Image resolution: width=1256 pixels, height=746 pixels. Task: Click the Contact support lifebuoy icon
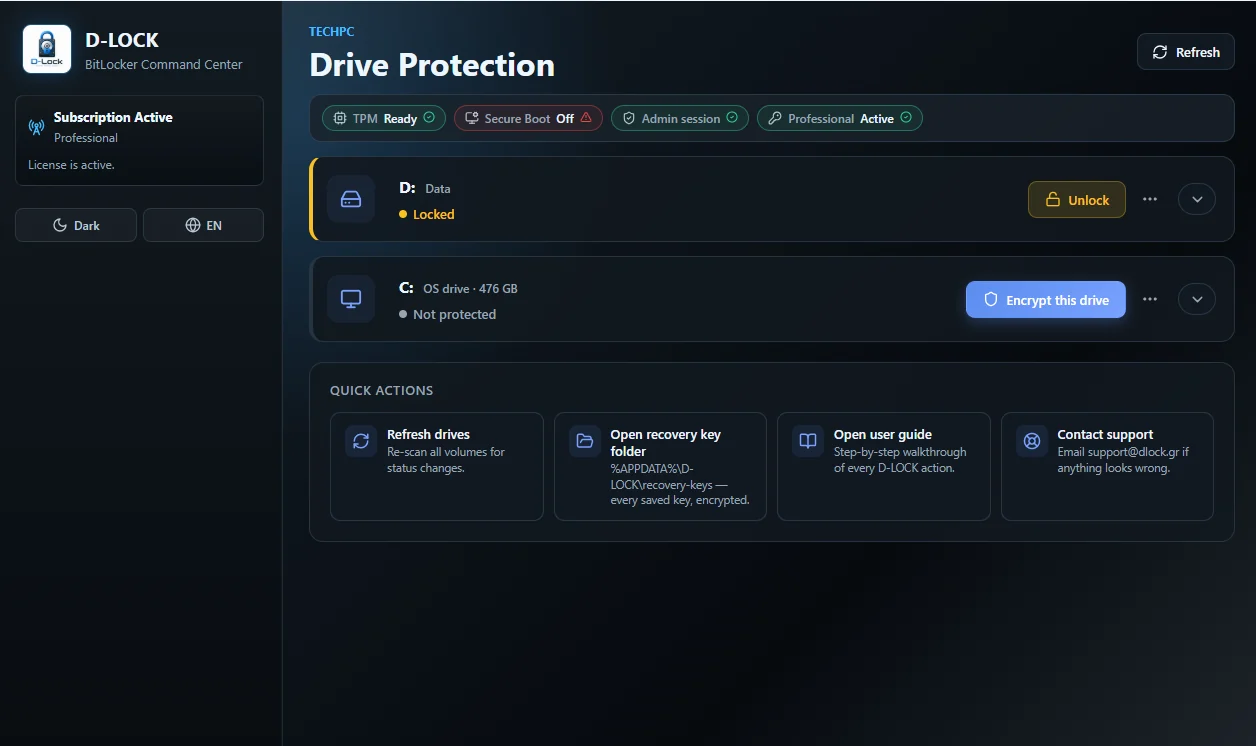pos(1032,441)
